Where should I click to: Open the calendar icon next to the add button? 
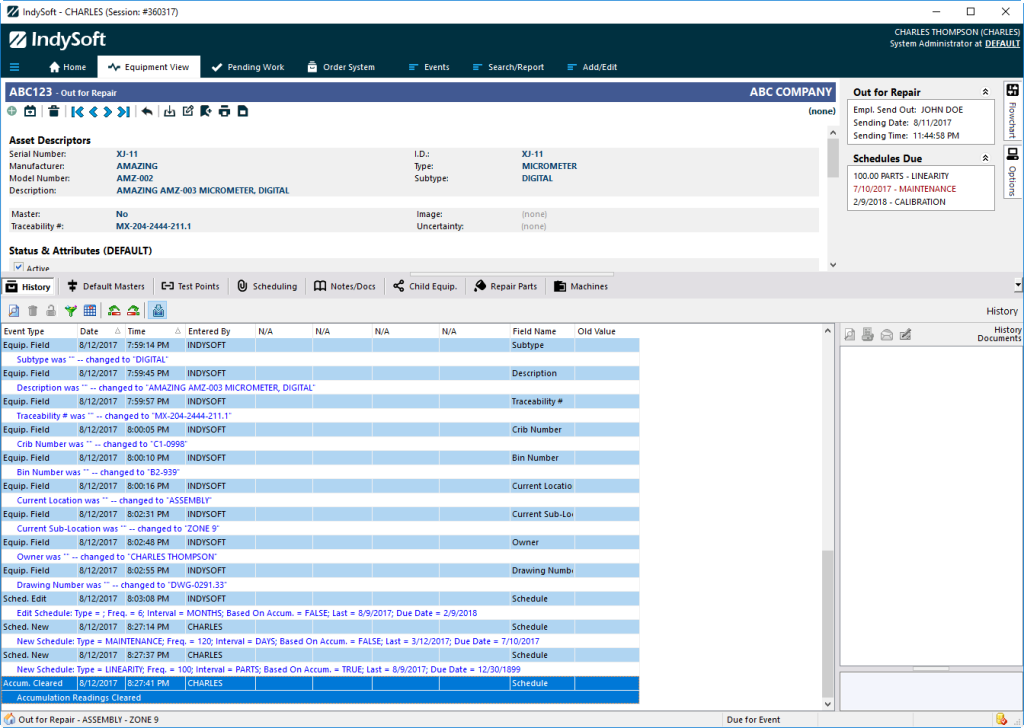29,111
